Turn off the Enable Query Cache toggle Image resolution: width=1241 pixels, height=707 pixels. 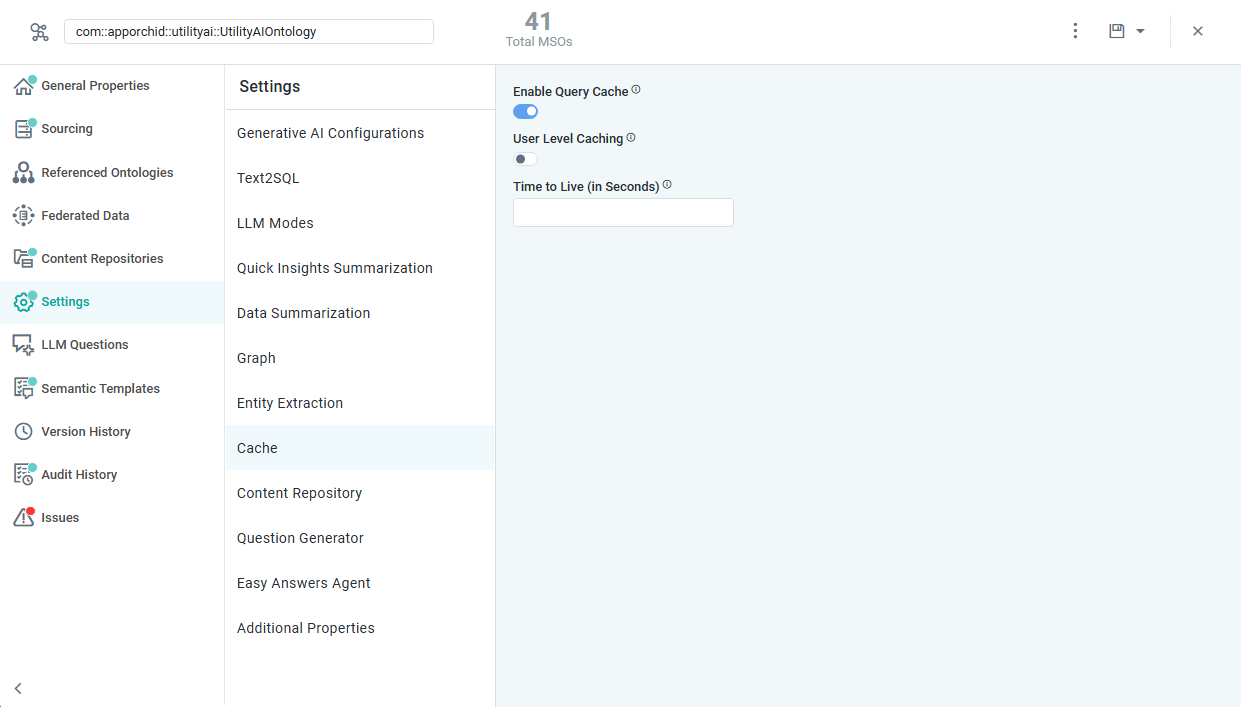[x=525, y=111]
